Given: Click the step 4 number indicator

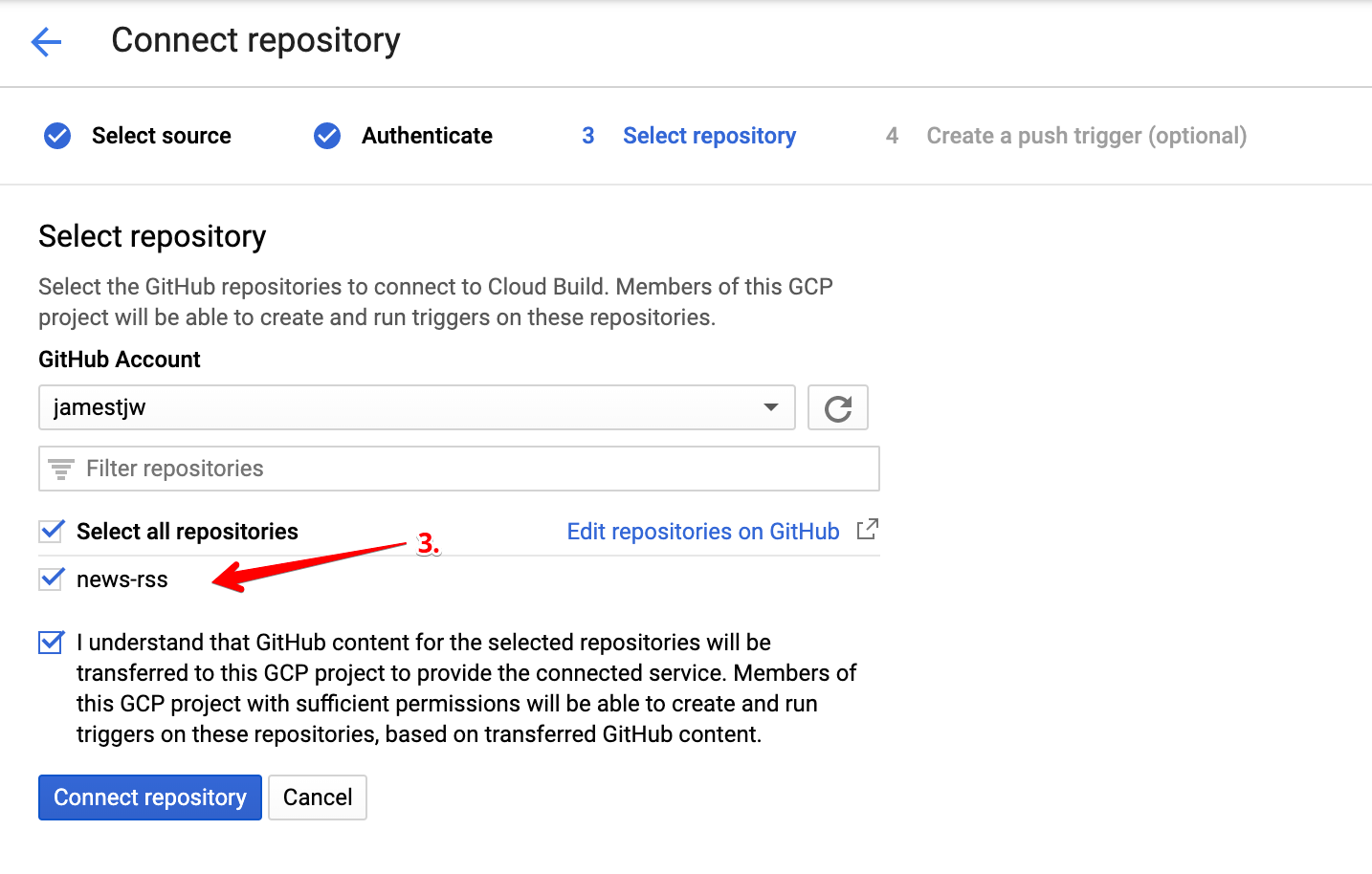Looking at the screenshot, I should click(x=891, y=136).
